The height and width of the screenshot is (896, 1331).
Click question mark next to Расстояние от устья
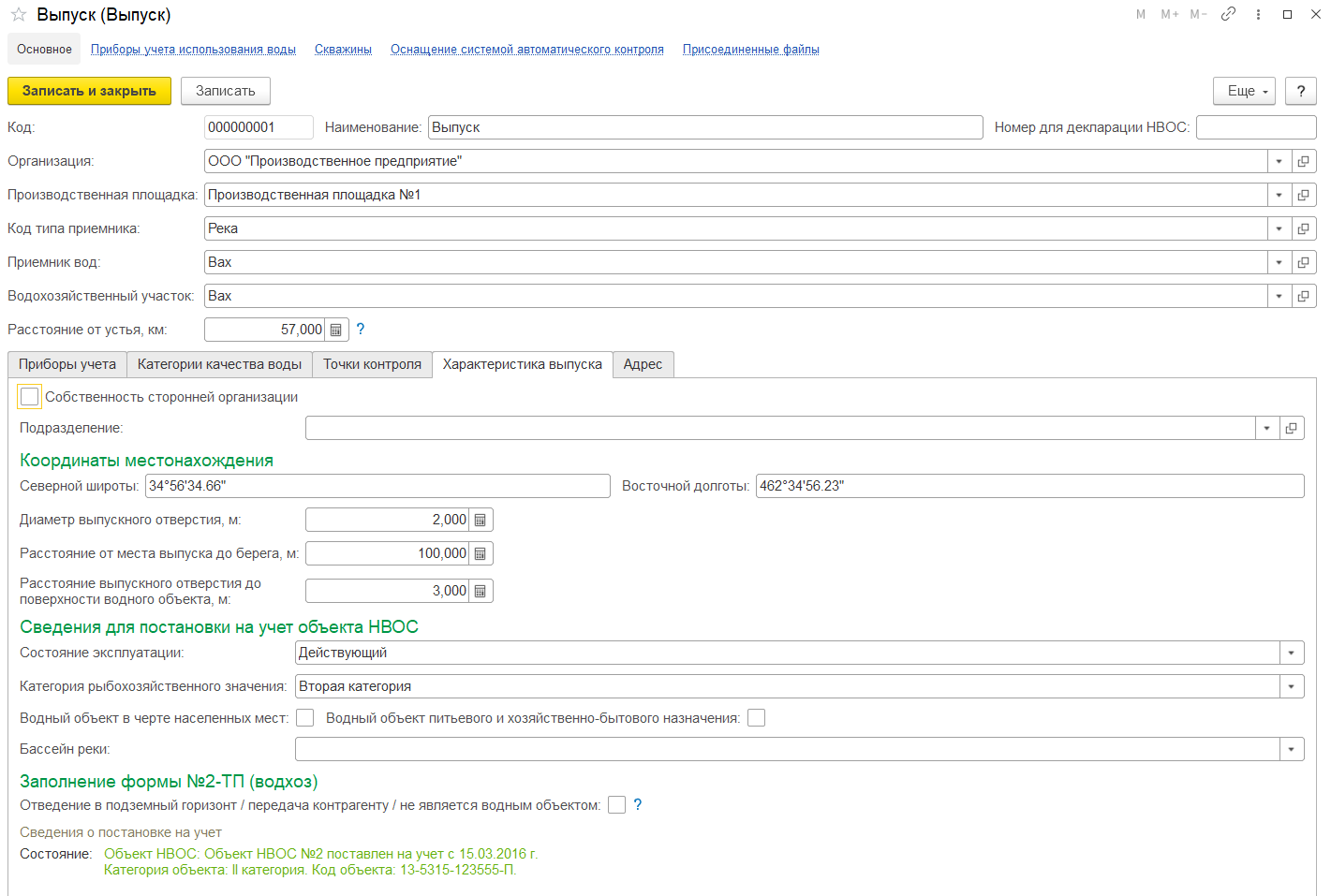click(x=361, y=330)
